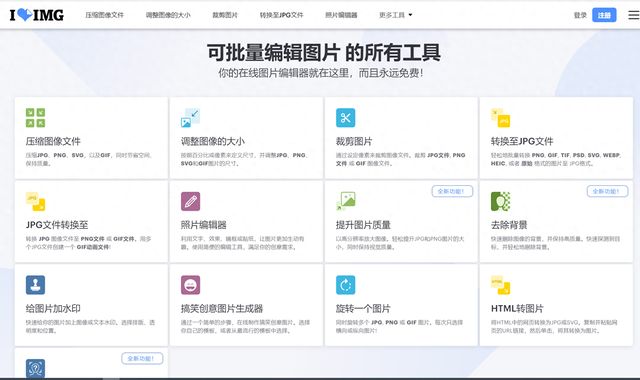Open the 旋转一个图片 card title
This screenshot has height=380, width=640.
coord(363,309)
